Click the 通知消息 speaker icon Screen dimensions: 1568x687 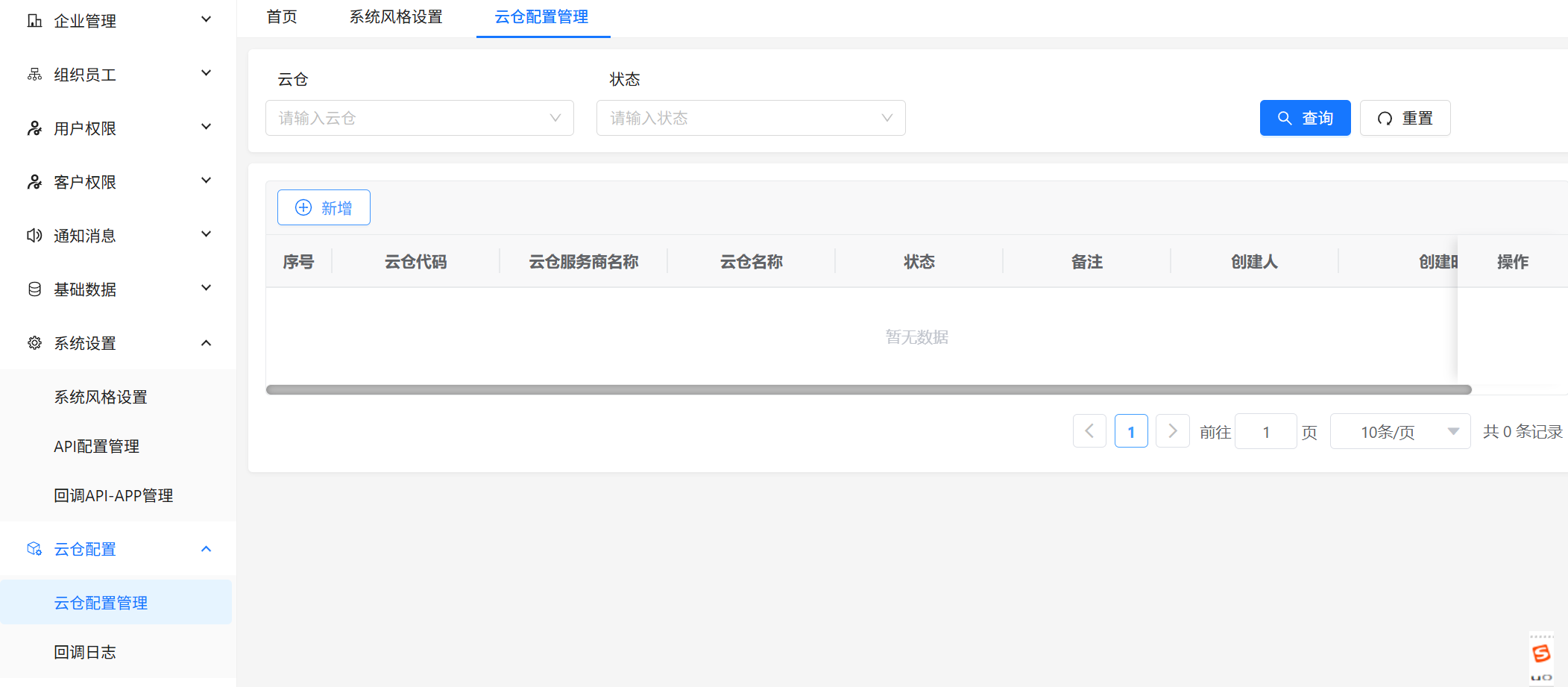click(34, 236)
